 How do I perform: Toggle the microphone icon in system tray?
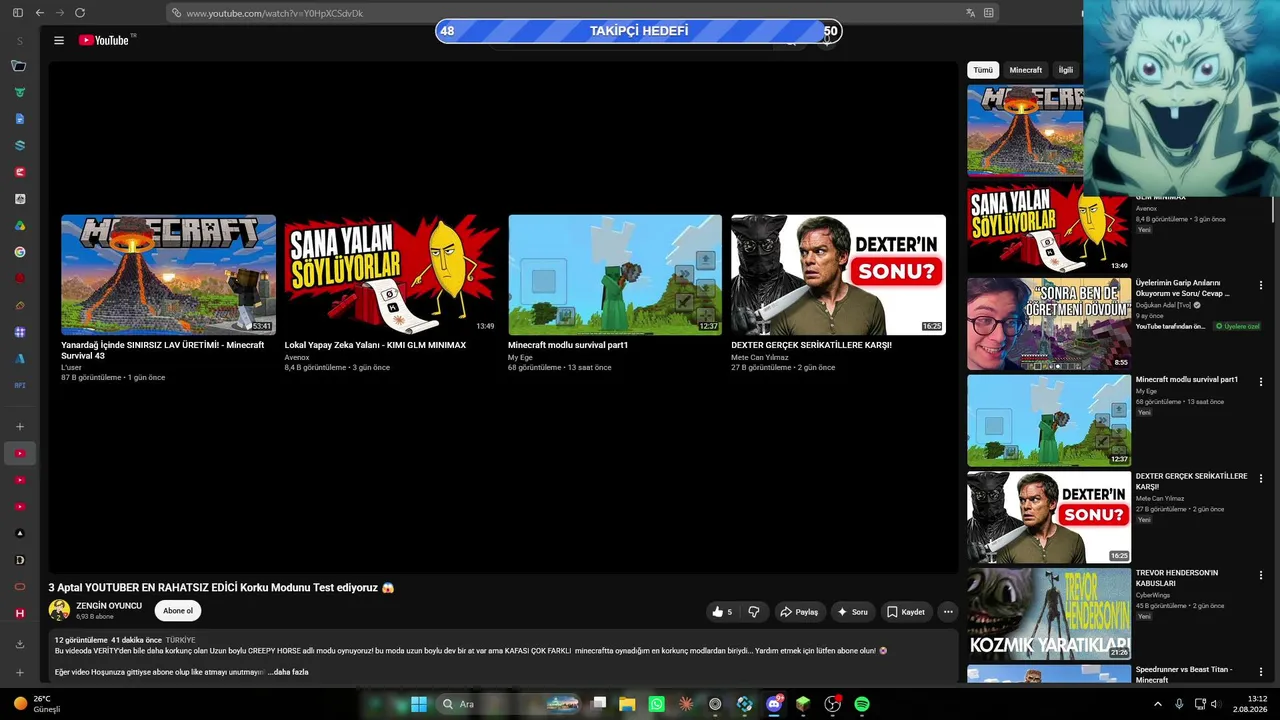pos(1179,704)
